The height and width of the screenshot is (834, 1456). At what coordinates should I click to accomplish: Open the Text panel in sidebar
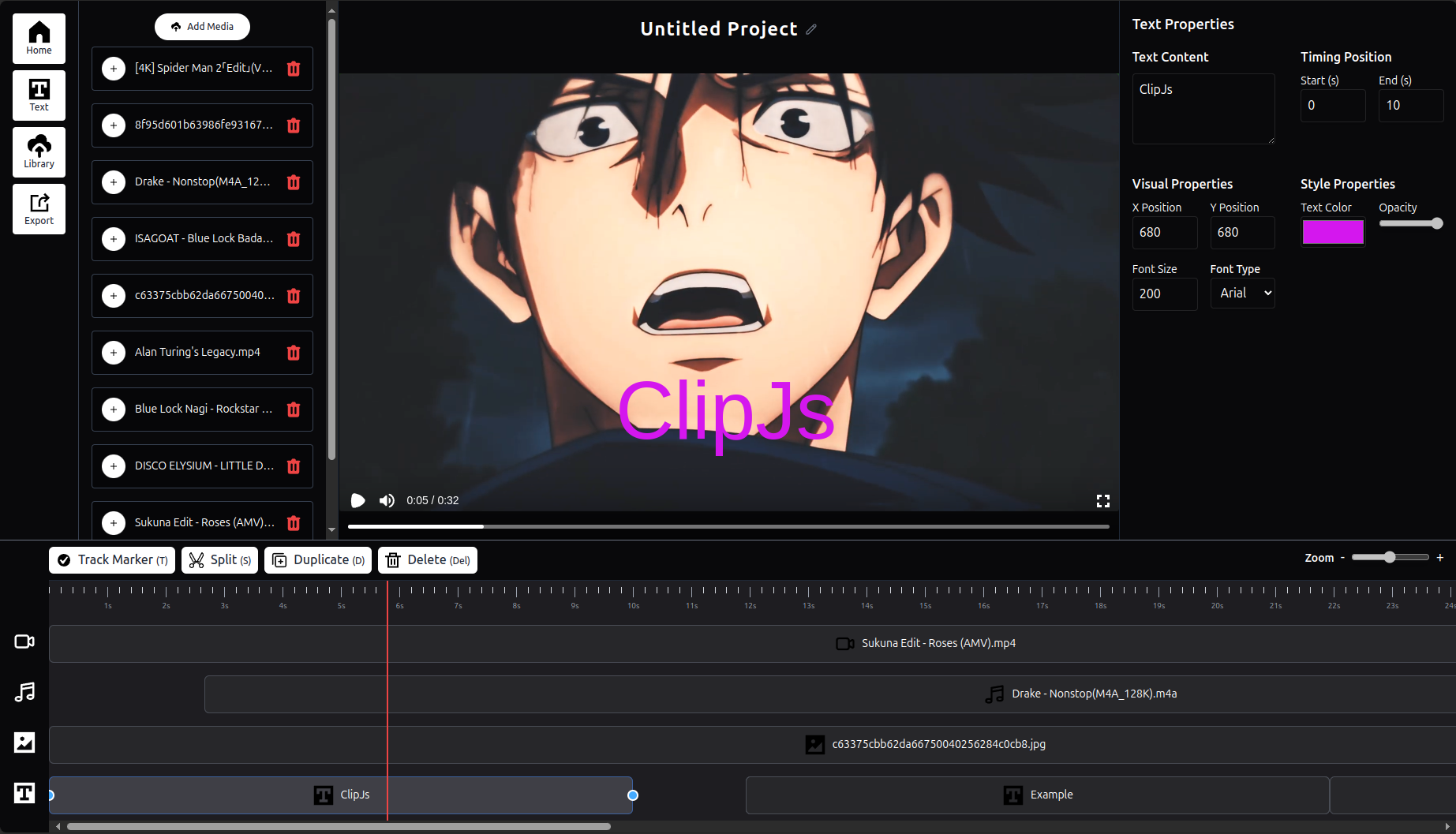coord(39,95)
